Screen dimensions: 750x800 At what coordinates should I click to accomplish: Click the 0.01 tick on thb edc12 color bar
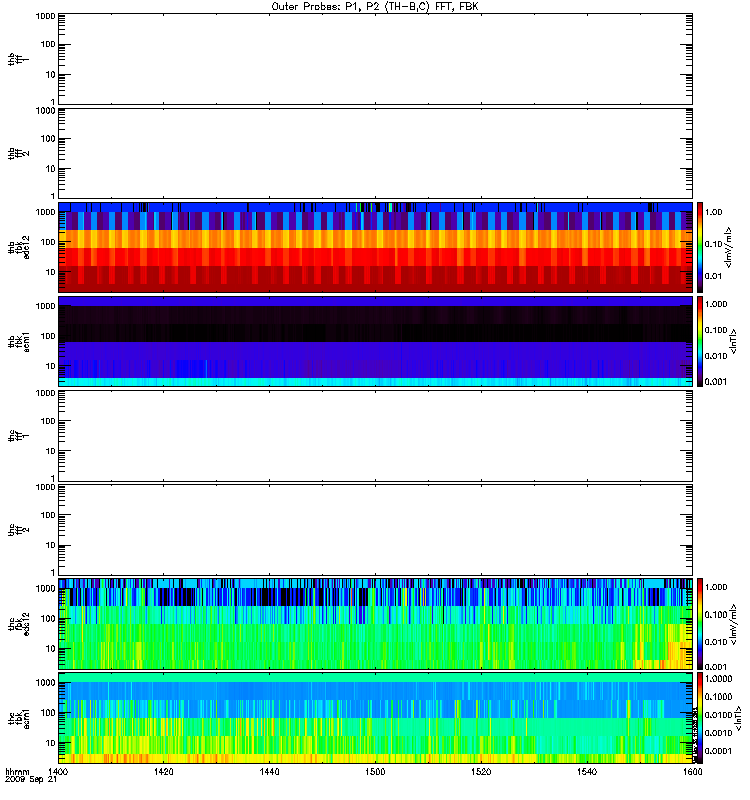[x=713, y=276]
